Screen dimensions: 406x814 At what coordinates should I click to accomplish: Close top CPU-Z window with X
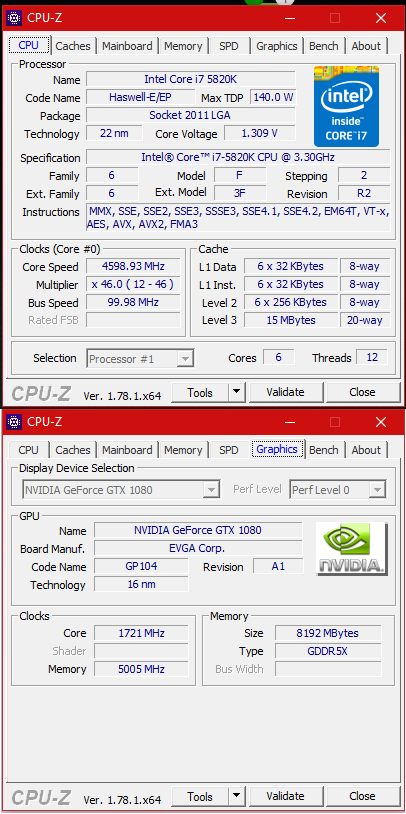point(381,18)
